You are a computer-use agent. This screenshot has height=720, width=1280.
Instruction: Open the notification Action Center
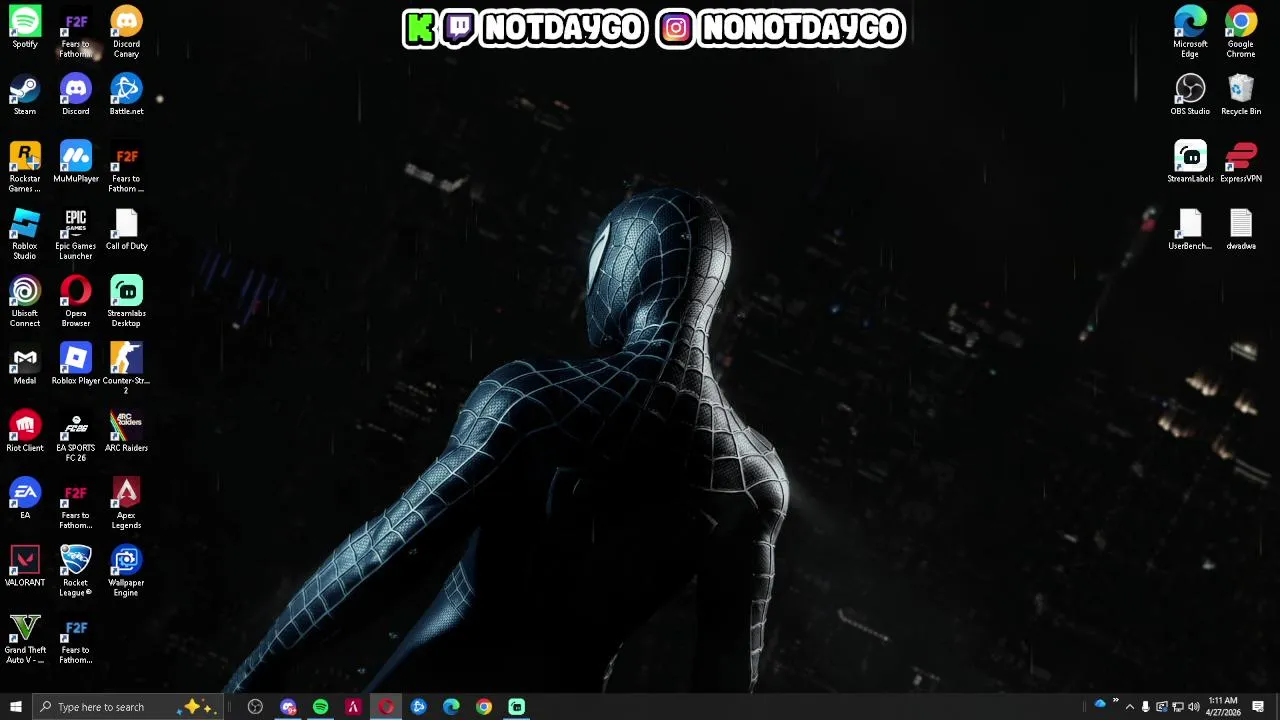click(x=1258, y=707)
